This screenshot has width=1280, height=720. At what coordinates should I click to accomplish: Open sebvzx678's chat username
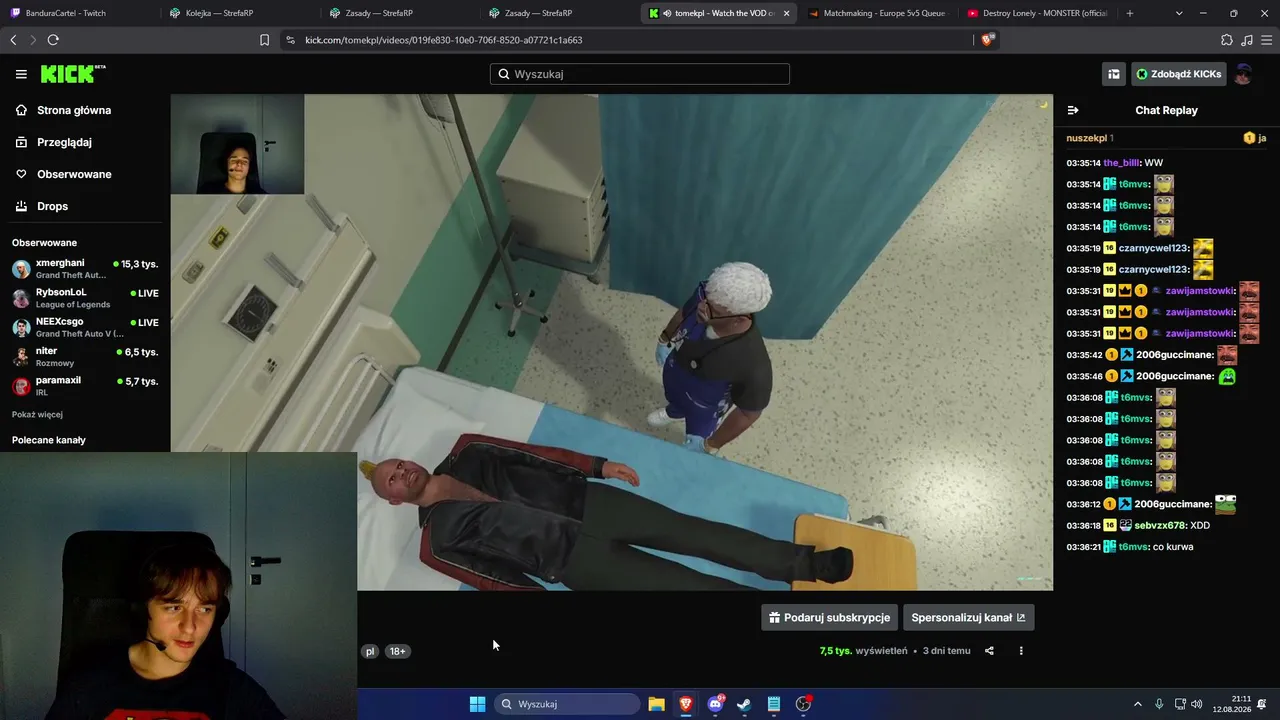1160,525
